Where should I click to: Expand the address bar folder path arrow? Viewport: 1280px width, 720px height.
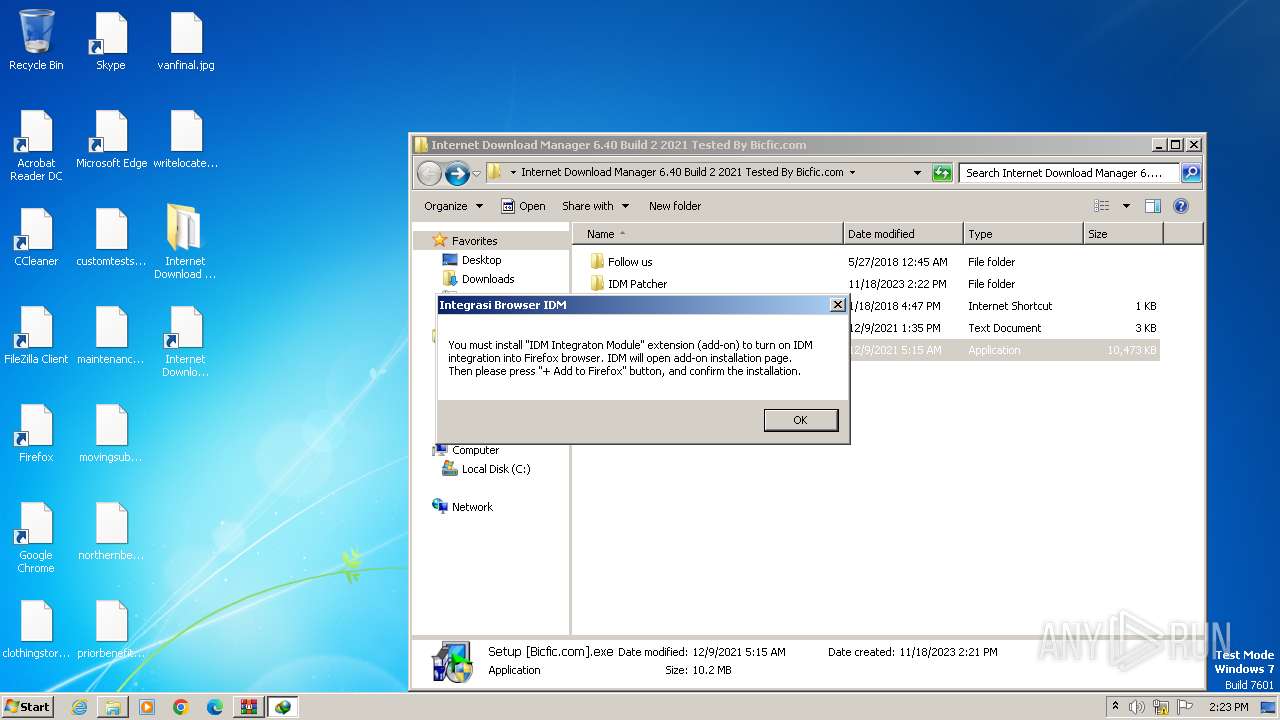pos(852,173)
